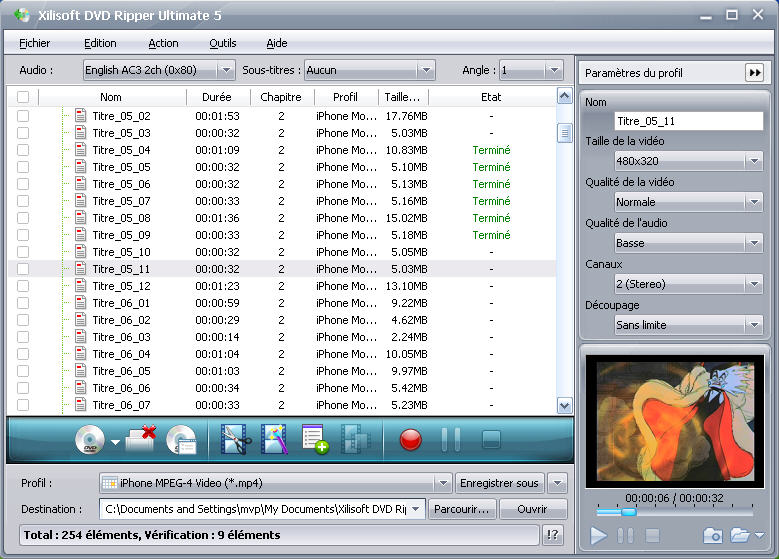Viewport: 779px width, 559px height.
Task: Check the box for Titre_05_11
Action: coord(23,269)
